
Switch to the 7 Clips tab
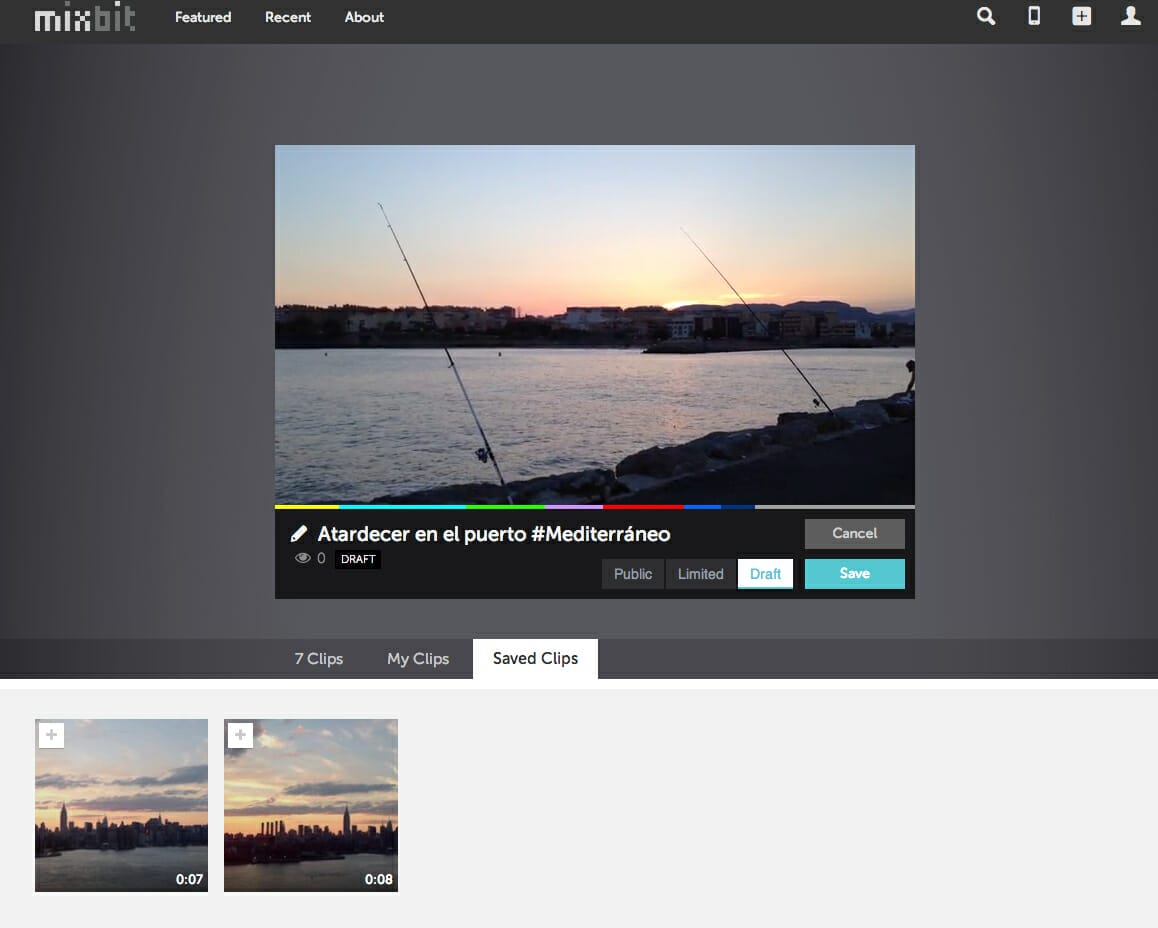(318, 658)
